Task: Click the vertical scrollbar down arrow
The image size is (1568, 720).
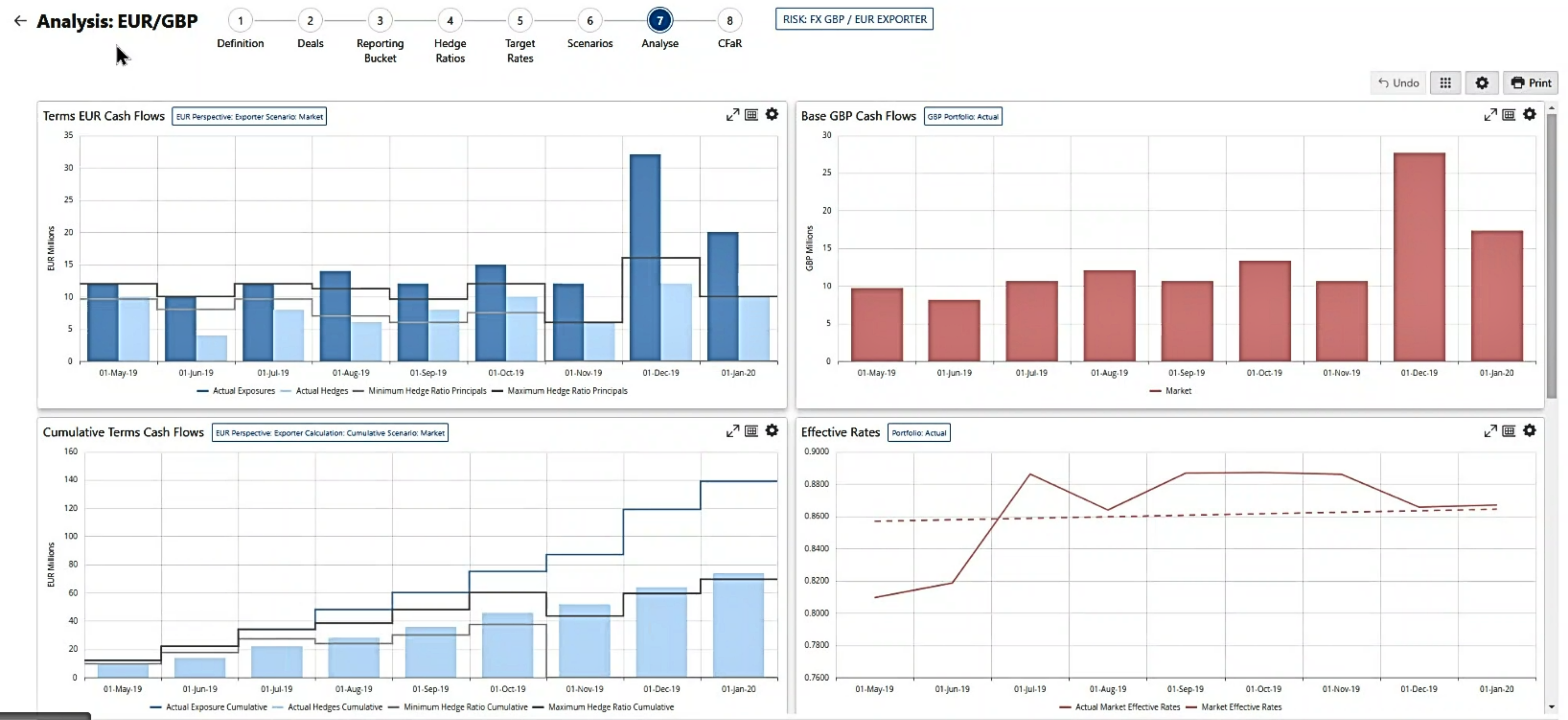Action: pyautogui.click(x=1551, y=707)
